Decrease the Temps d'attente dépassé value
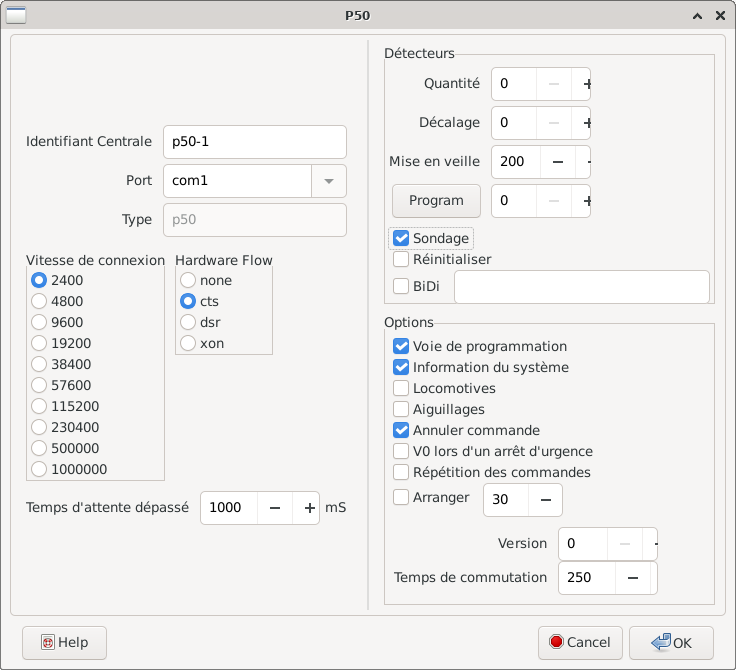The height and width of the screenshot is (670, 736). point(274,508)
